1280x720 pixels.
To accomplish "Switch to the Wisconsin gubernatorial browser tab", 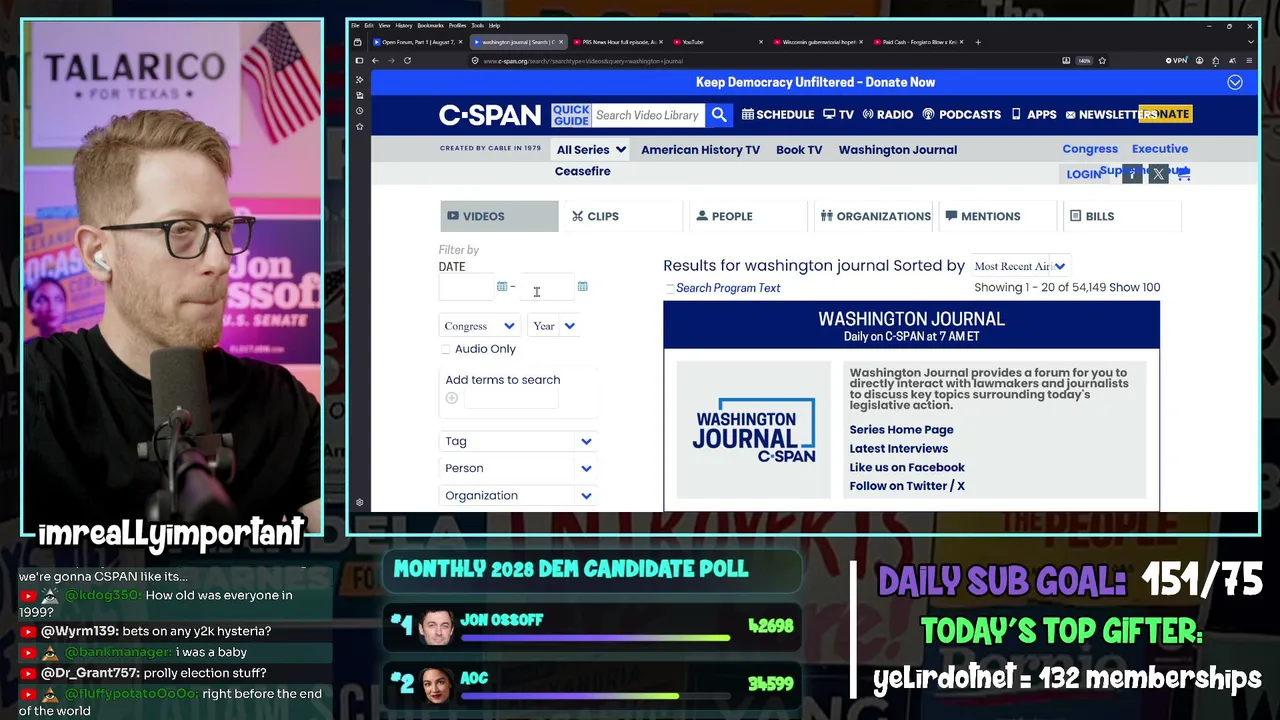I will coord(818,42).
